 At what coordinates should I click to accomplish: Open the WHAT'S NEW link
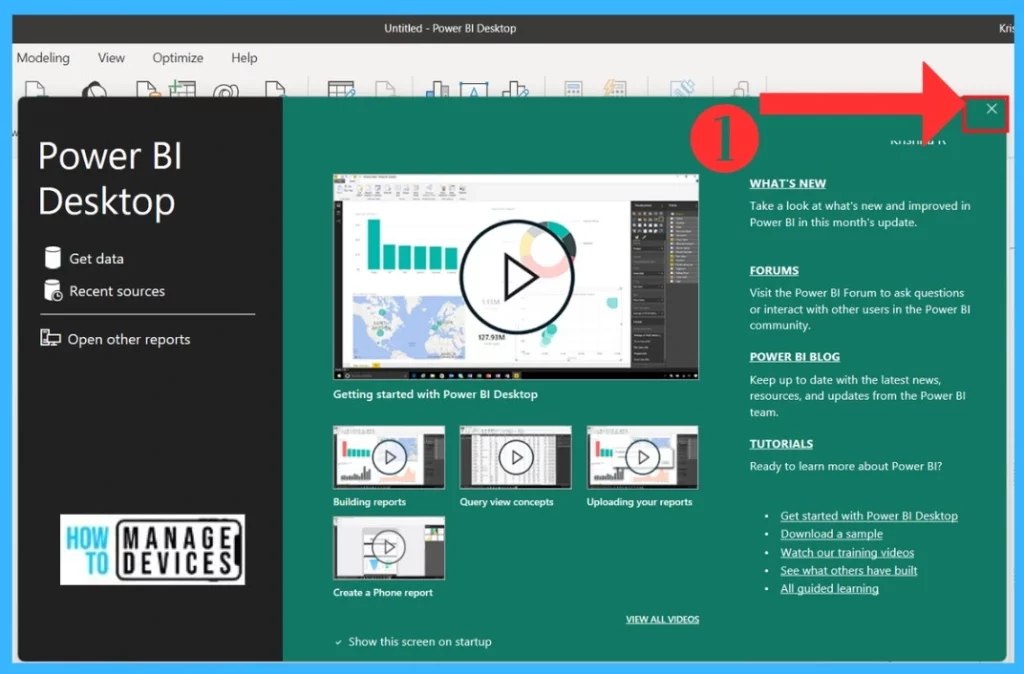pos(788,184)
